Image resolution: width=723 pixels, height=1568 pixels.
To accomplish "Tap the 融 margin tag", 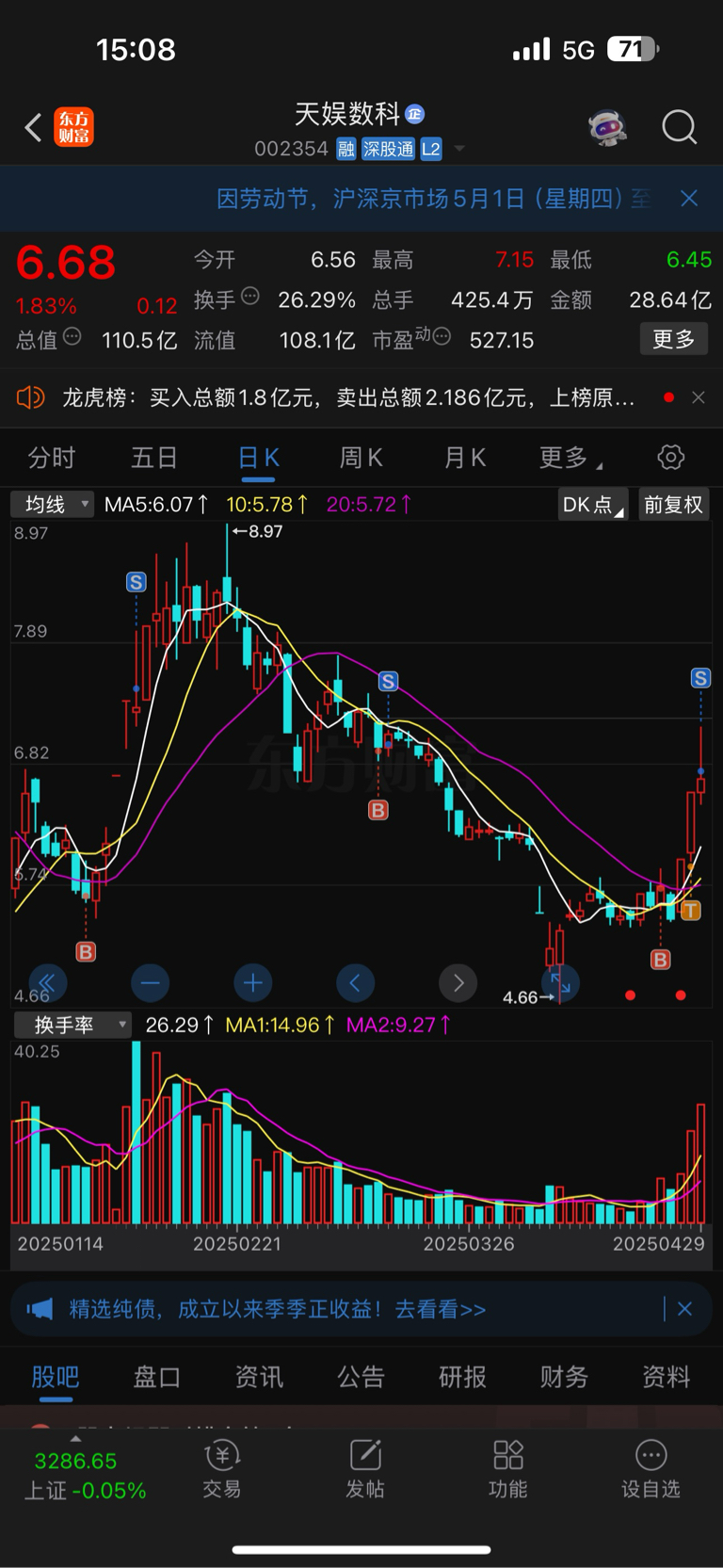I will click(x=346, y=149).
